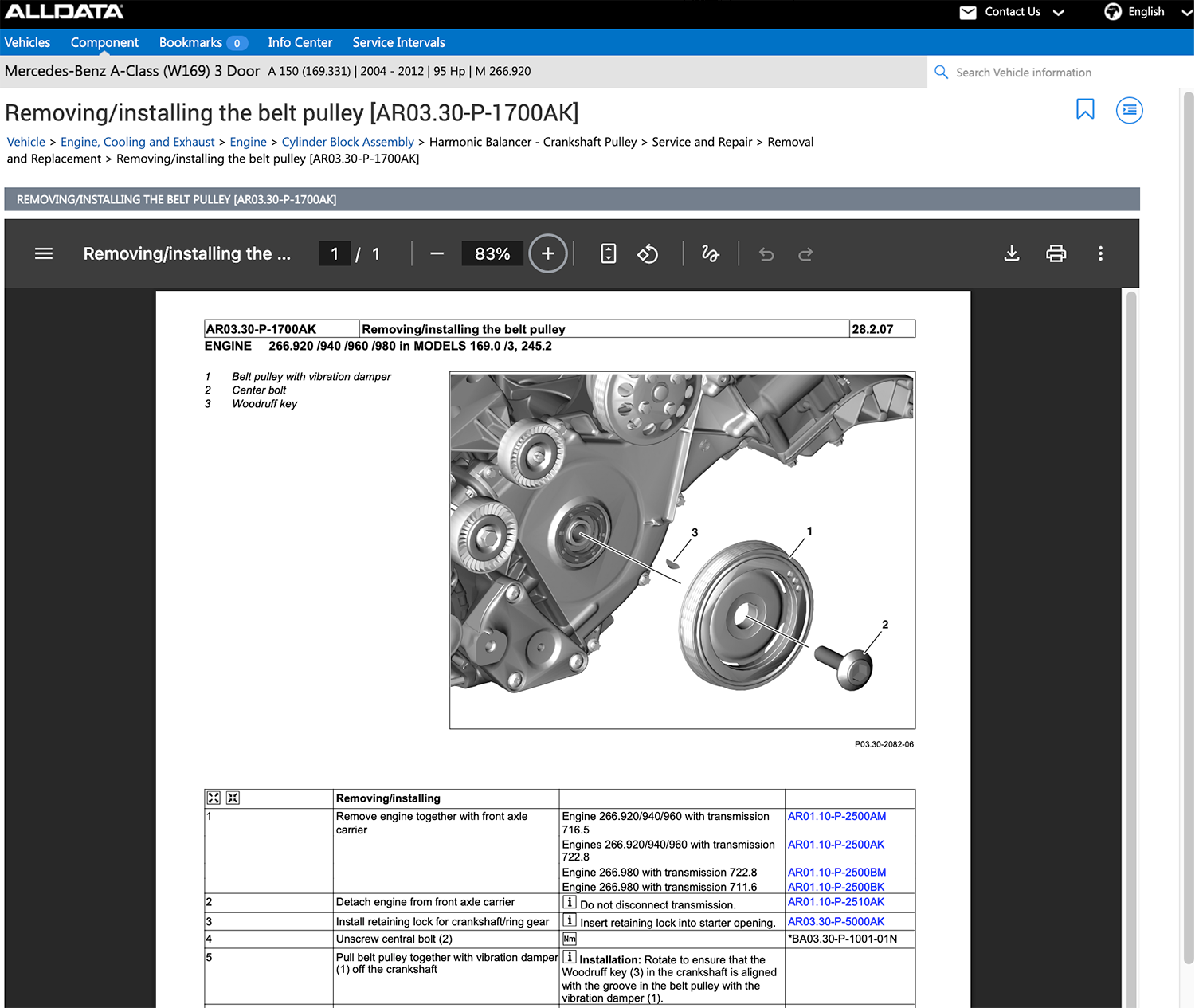The image size is (1195, 1008).
Task: Activate the draw annotation tool
Action: [710, 253]
